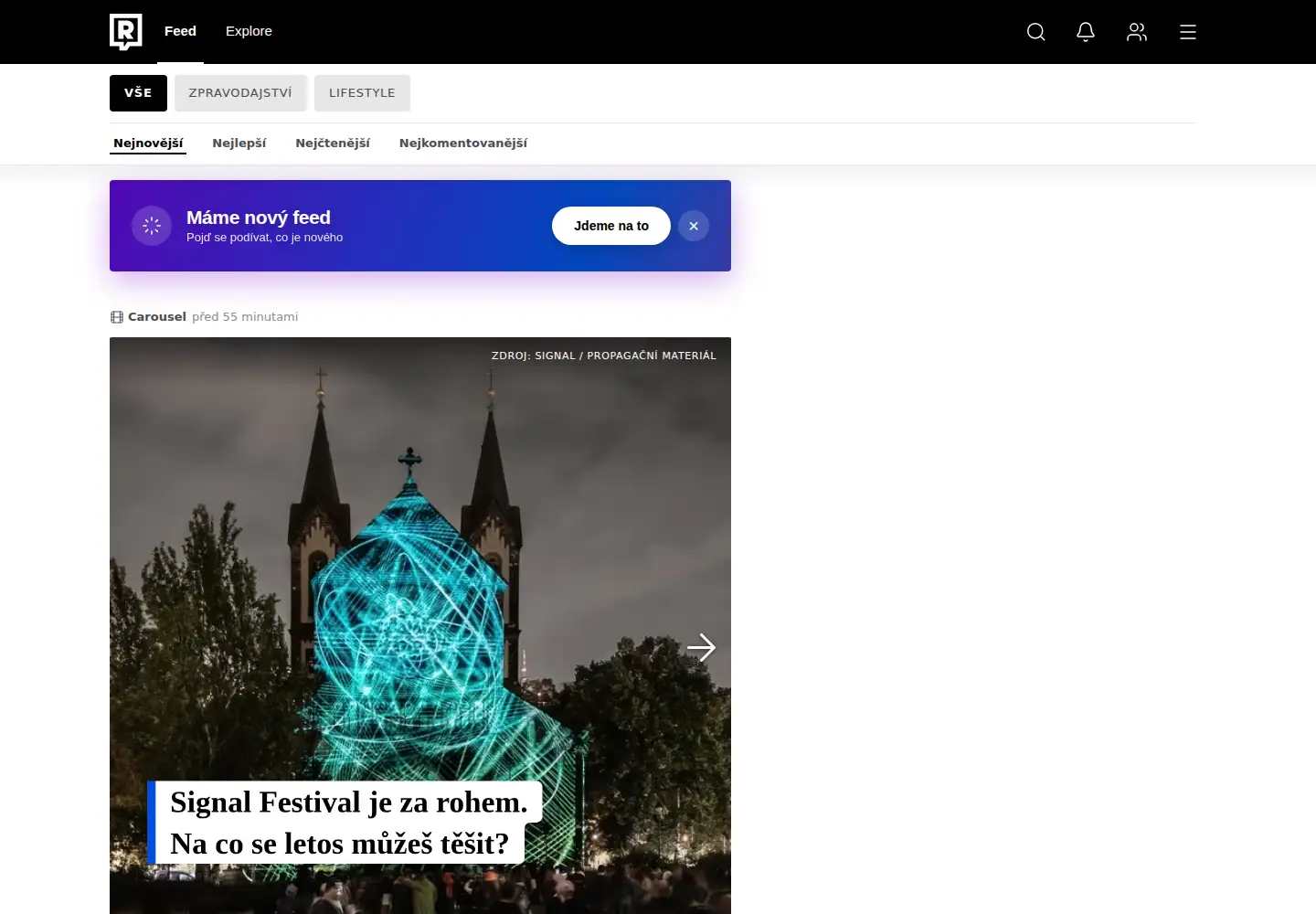Click 'ZDROJ: SIGNAL / PROPAGAČNÍ MATERIÁL' credit
1316x914 pixels.
[604, 356]
